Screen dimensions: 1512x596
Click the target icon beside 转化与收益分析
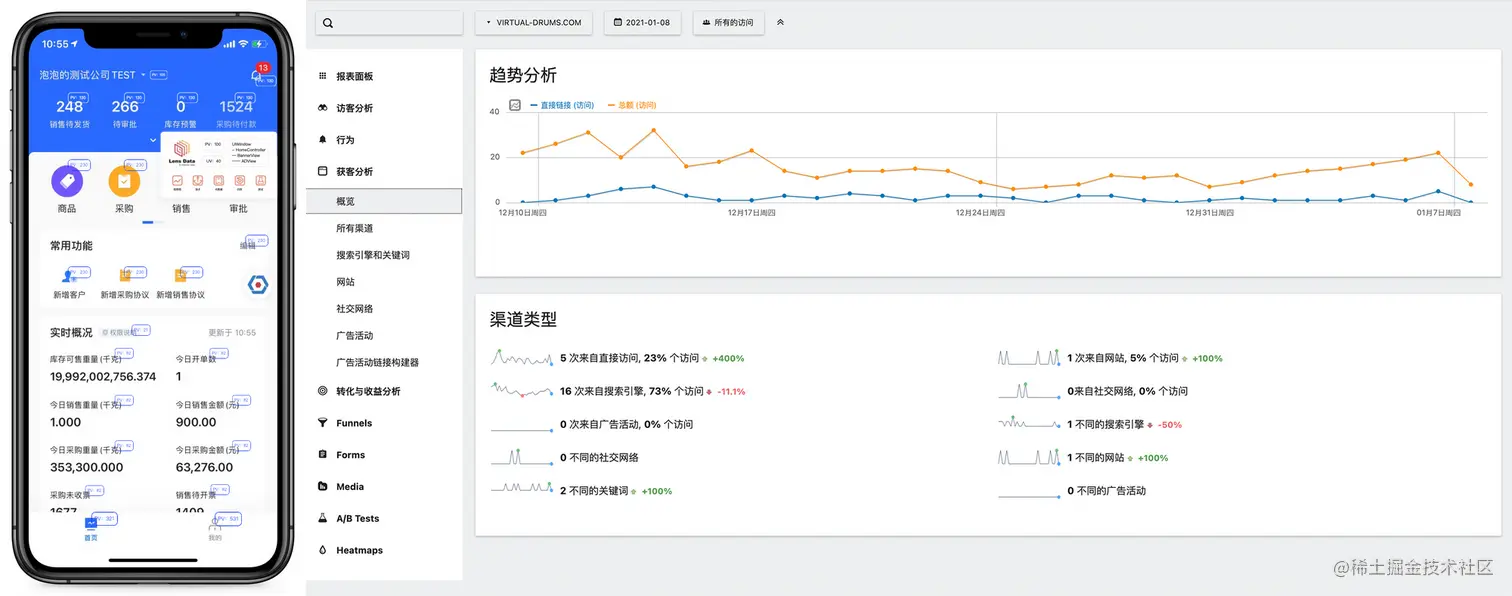[322, 391]
